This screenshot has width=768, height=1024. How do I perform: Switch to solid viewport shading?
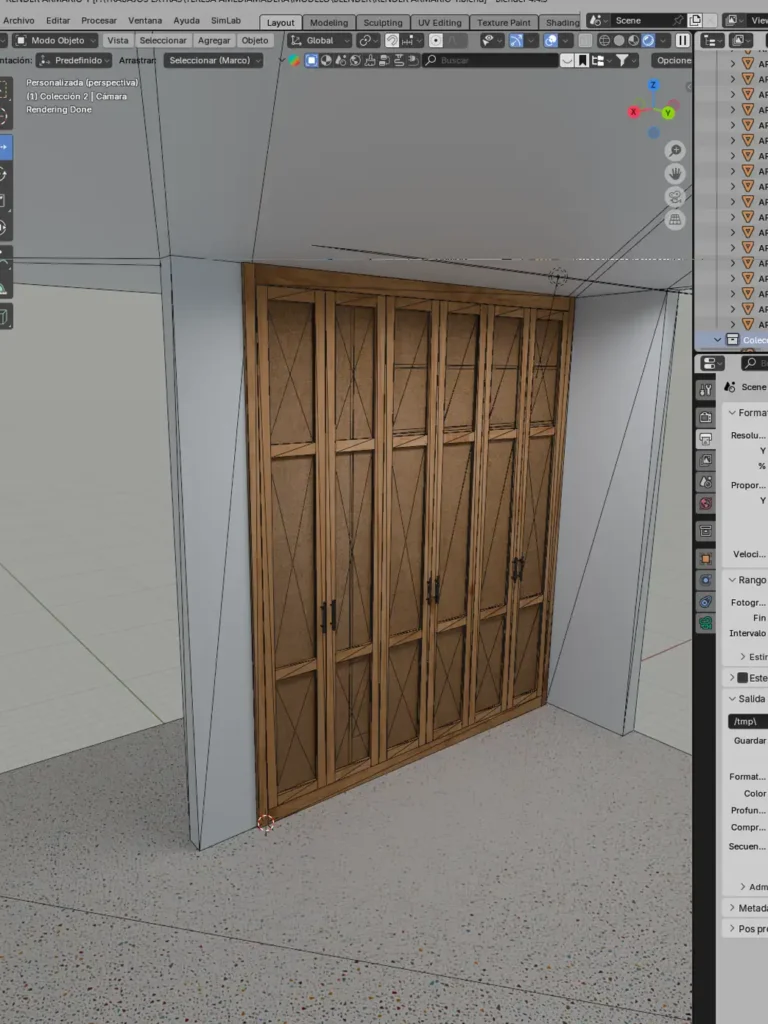(619, 40)
